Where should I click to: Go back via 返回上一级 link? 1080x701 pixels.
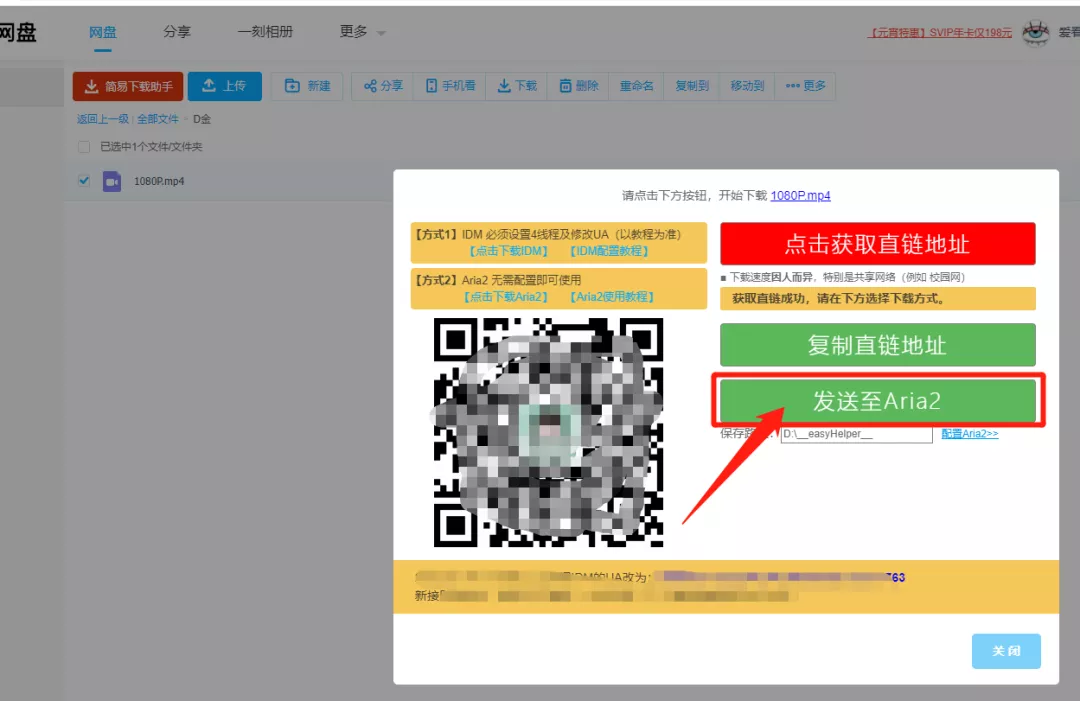coord(103,119)
